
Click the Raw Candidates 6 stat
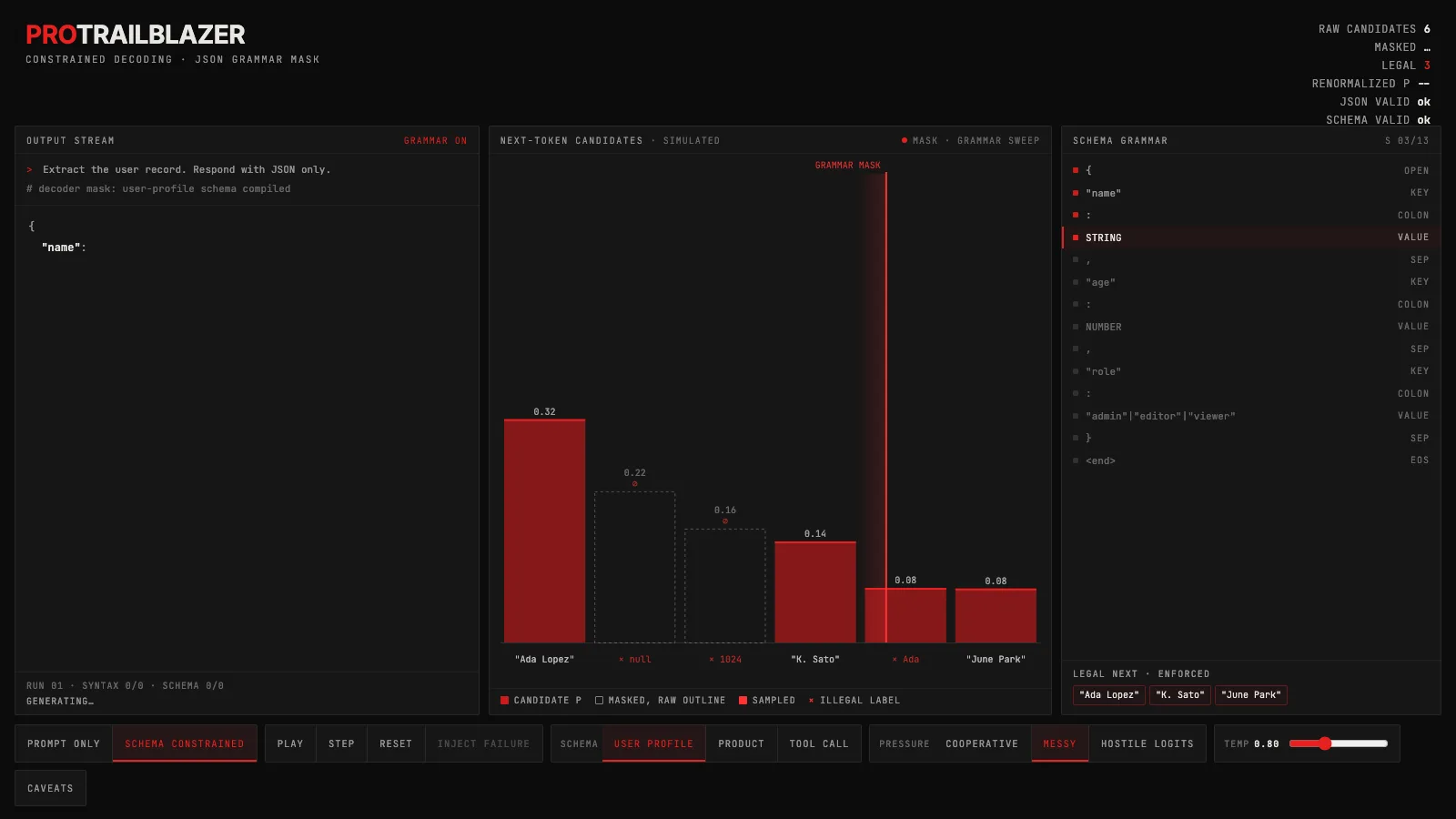1374,29
